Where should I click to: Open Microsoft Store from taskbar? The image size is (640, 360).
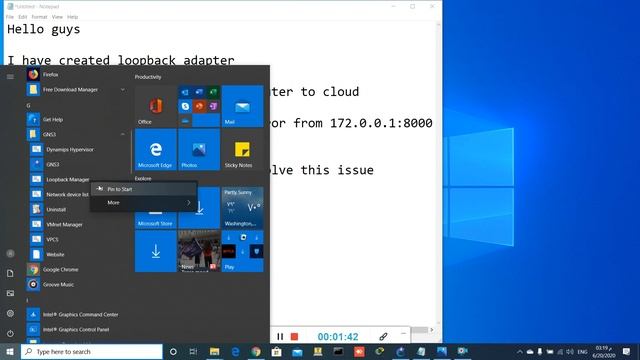coord(276,351)
